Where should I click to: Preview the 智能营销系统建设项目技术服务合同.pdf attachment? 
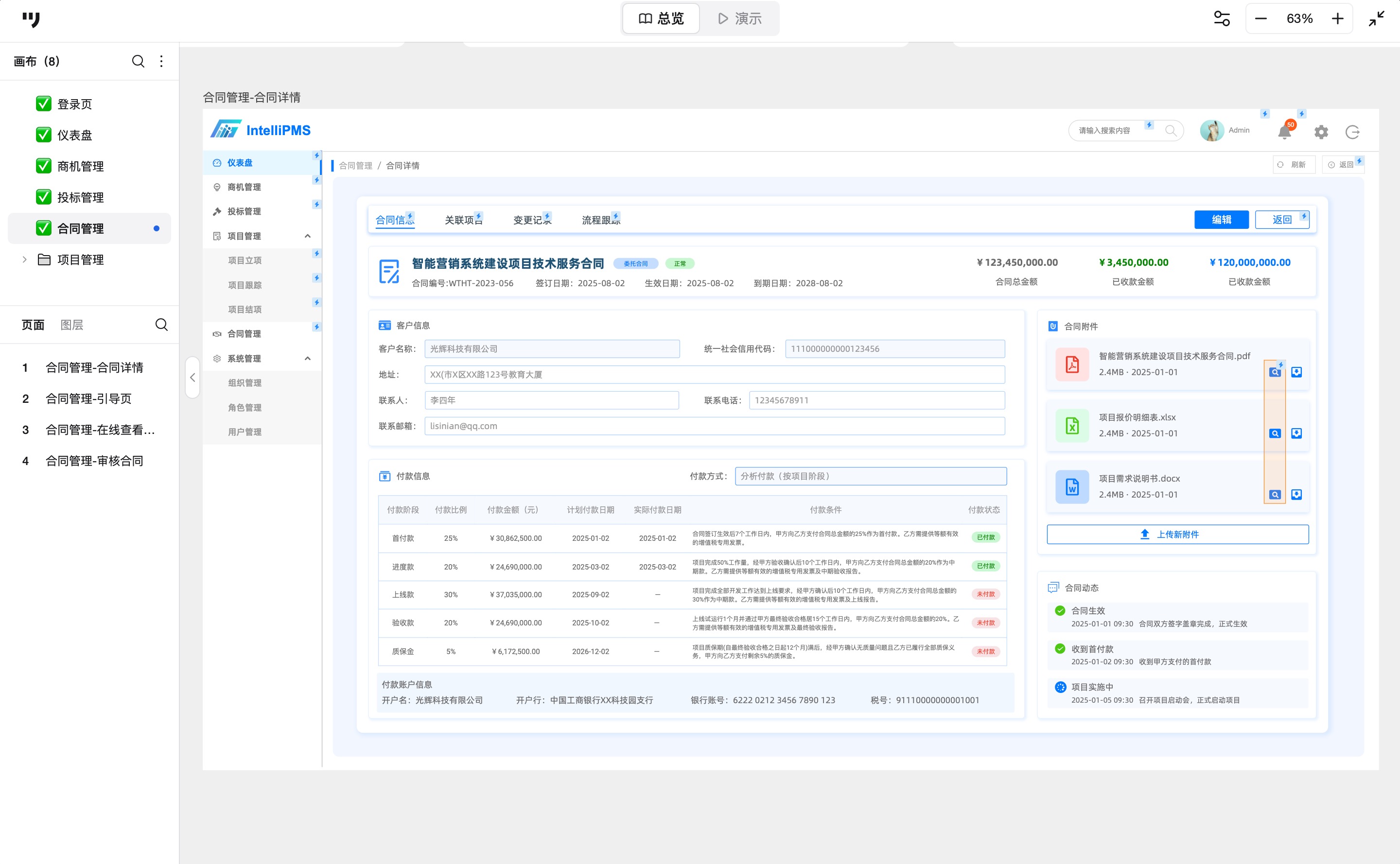(1275, 372)
